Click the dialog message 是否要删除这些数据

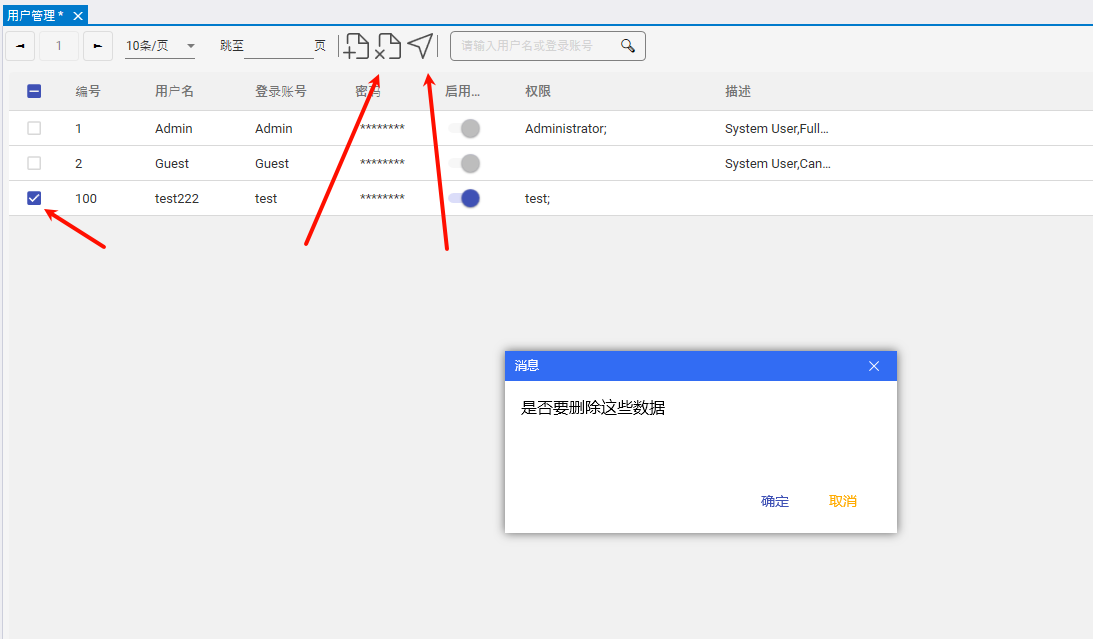593,408
